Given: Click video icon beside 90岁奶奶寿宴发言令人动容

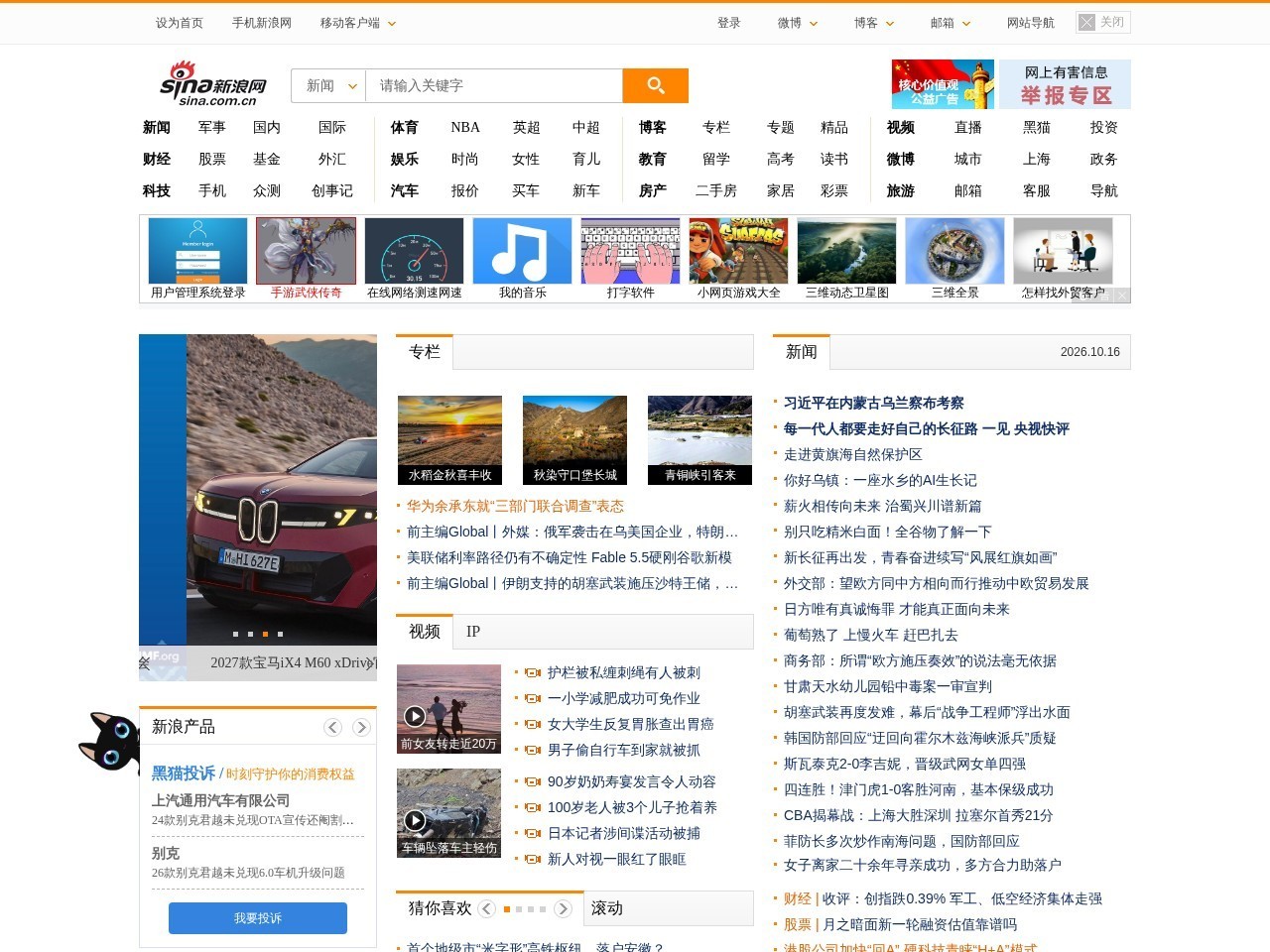Looking at the screenshot, I should 533,782.
